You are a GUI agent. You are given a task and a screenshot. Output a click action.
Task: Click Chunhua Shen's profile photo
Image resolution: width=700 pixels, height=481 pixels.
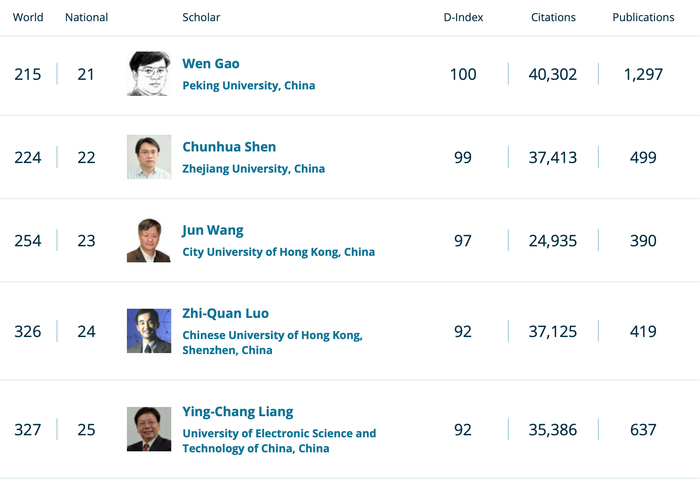148,157
